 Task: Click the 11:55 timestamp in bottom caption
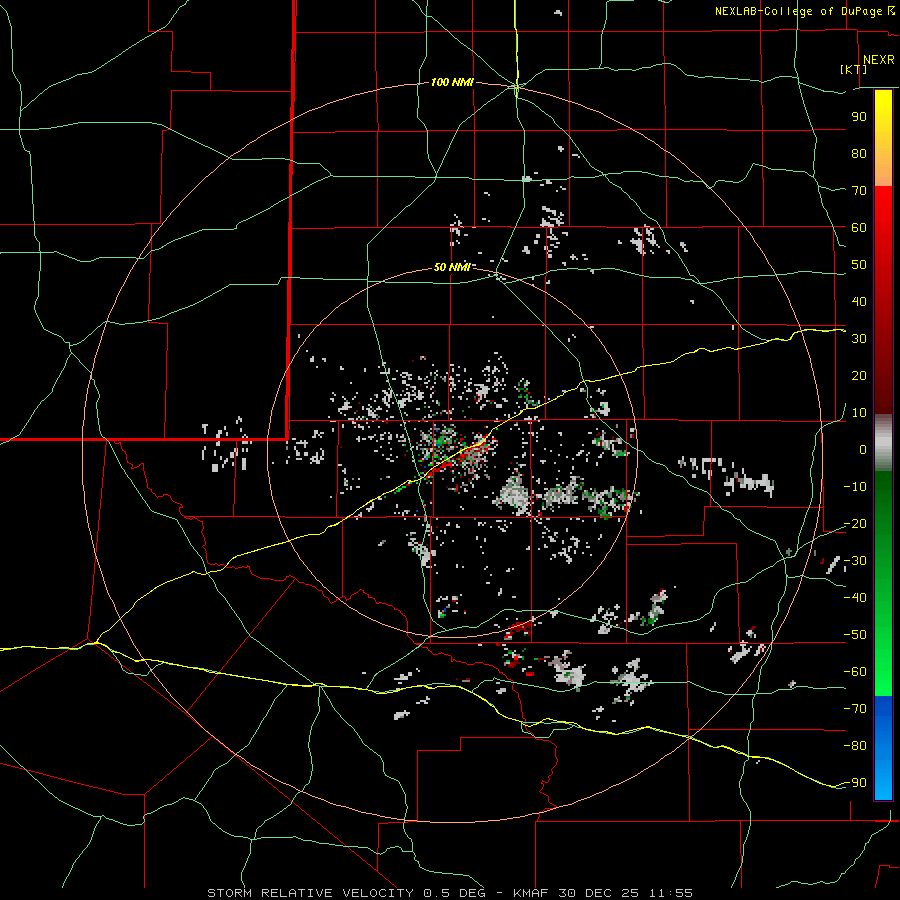670,893
